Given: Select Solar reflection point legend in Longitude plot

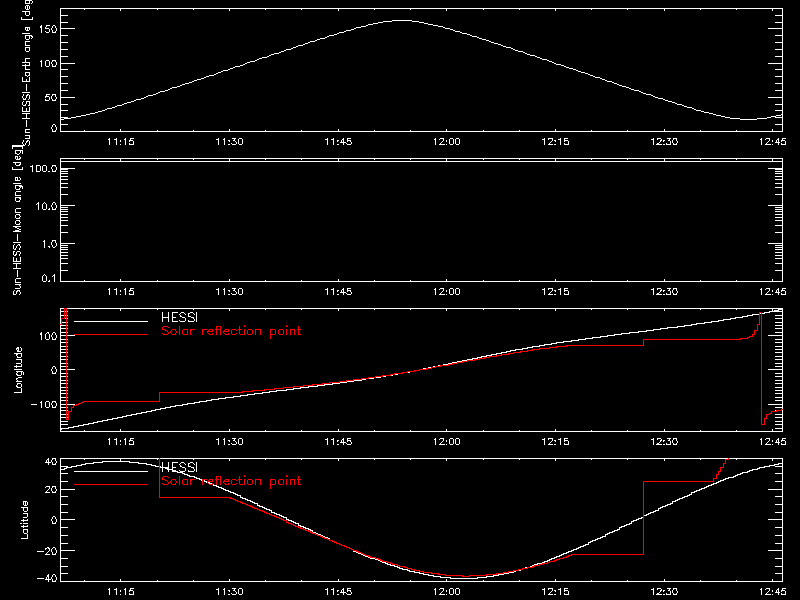Looking at the screenshot, I should tap(231, 331).
